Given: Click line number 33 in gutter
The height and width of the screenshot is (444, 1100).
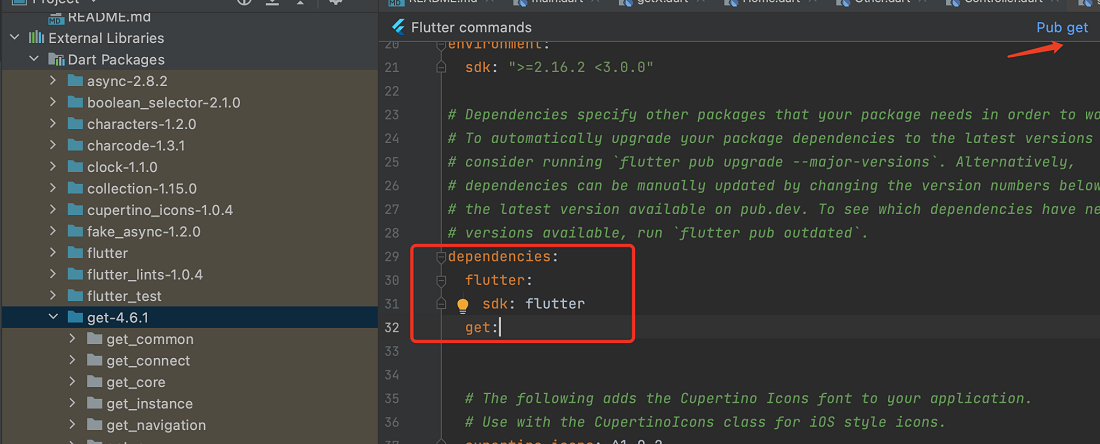Looking at the screenshot, I should click(x=391, y=351).
